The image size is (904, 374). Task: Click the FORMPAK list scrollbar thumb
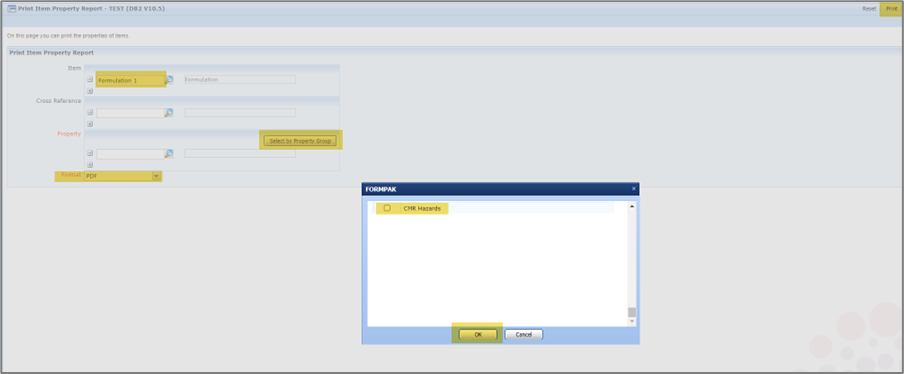pos(632,312)
